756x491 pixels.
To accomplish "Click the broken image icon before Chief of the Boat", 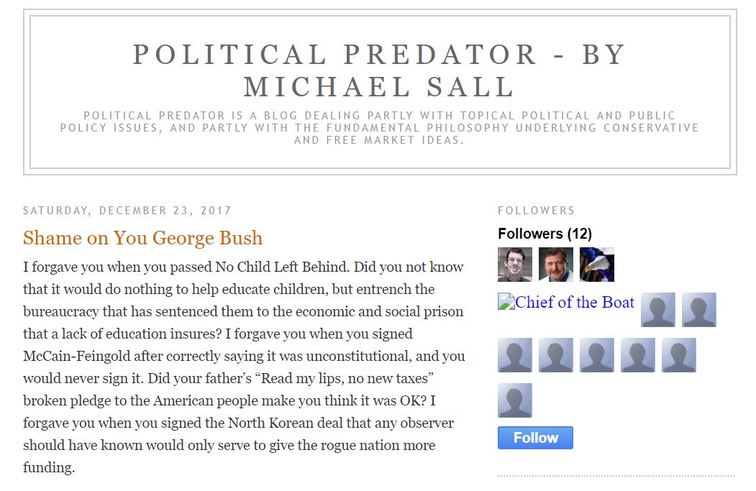I will click(x=504, y=303).
